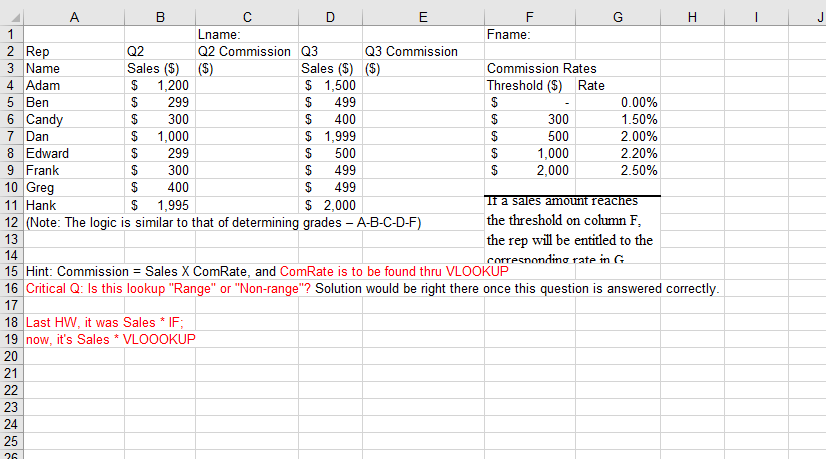Click the 'Lname:' cell

(x=247, y=35)
